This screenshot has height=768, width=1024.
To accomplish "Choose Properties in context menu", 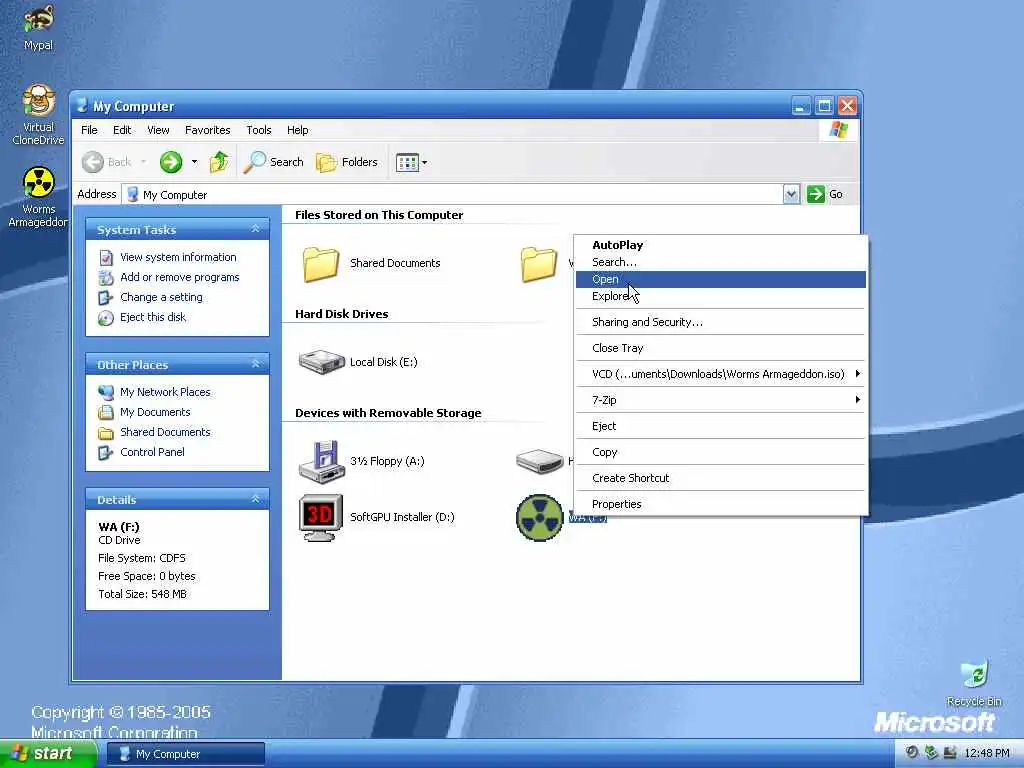I will (720, 504).
